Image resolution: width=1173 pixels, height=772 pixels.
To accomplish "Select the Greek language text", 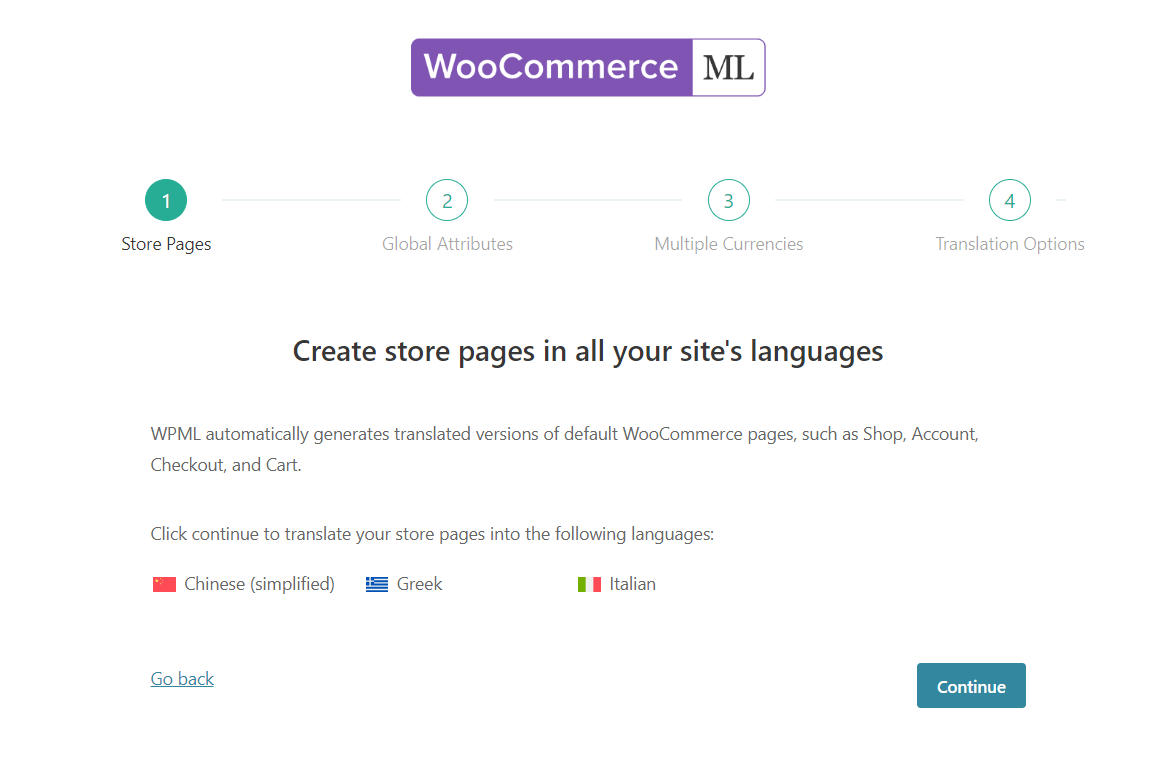I will point(420,584).
